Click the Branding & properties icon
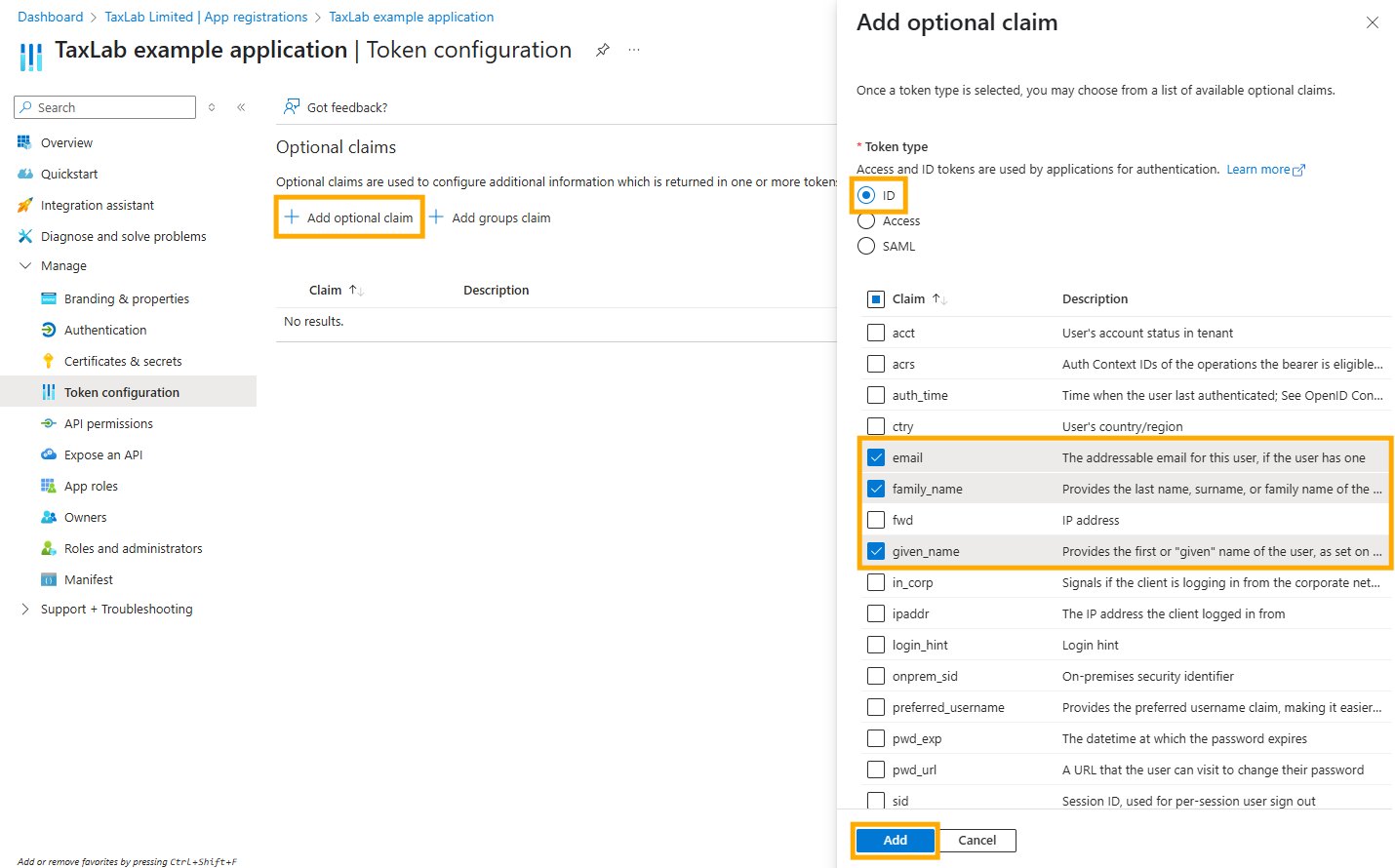This screenshot has height=868, width=1395. click(x=48, y=298)
